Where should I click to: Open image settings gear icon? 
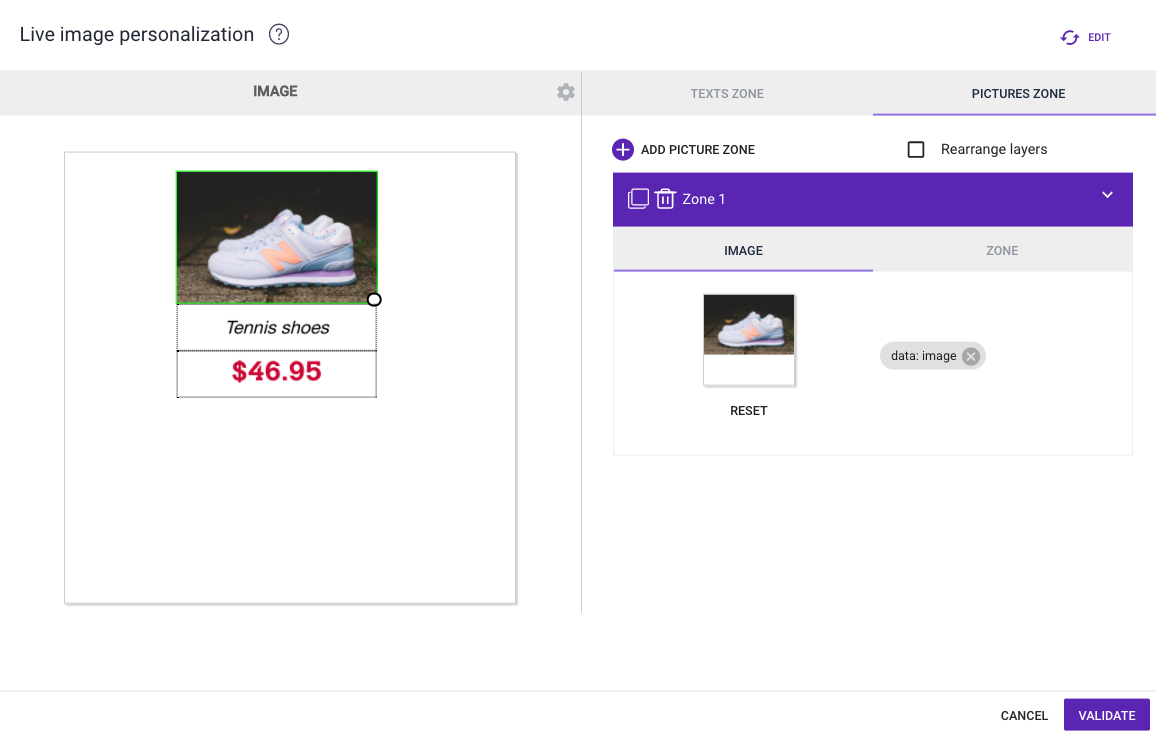pyautogui.click(x=566, y=92)
